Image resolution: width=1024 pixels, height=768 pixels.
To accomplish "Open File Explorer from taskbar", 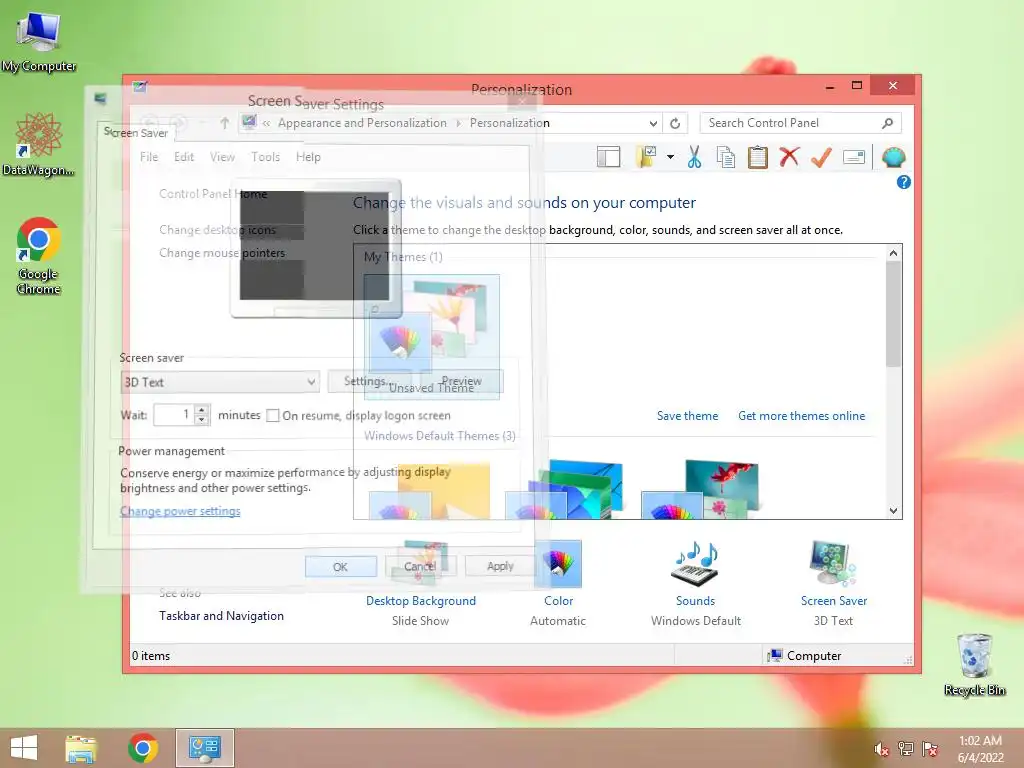I will [81, 748].
